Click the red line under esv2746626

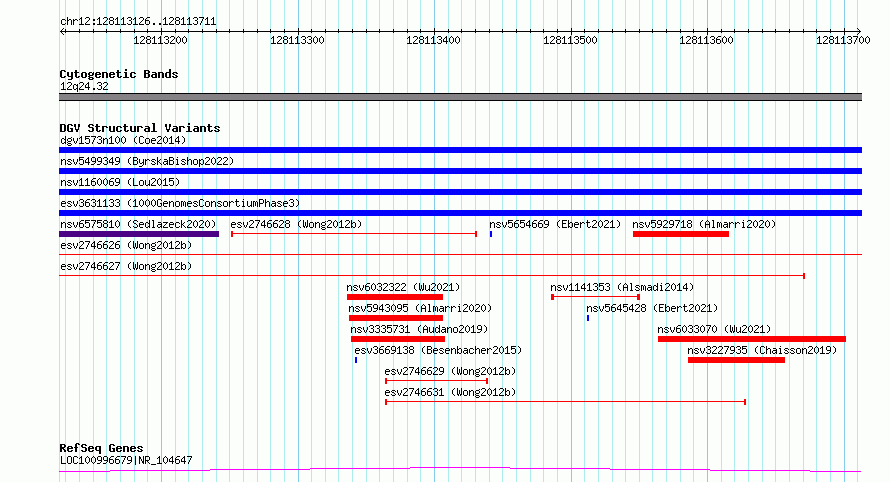[x=460, y=254]
